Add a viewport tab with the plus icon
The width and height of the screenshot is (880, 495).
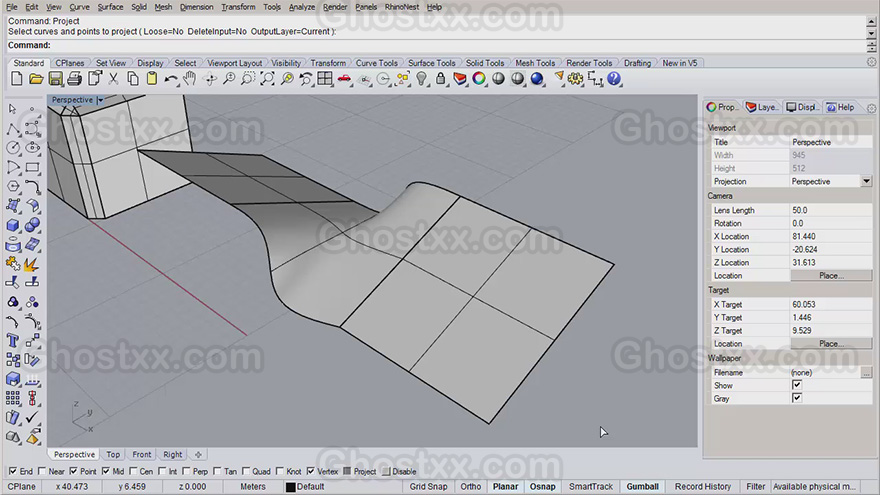[198, 455]
